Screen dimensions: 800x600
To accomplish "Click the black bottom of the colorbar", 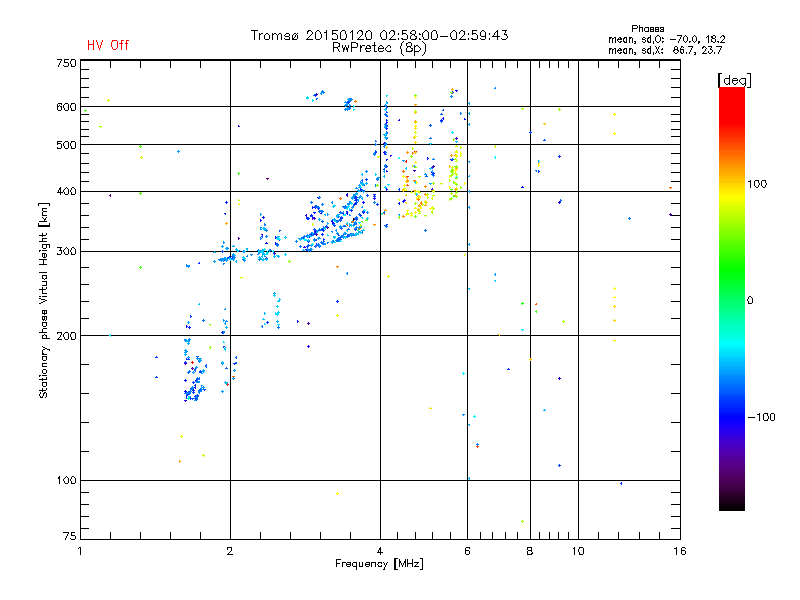I will (732, 503).
